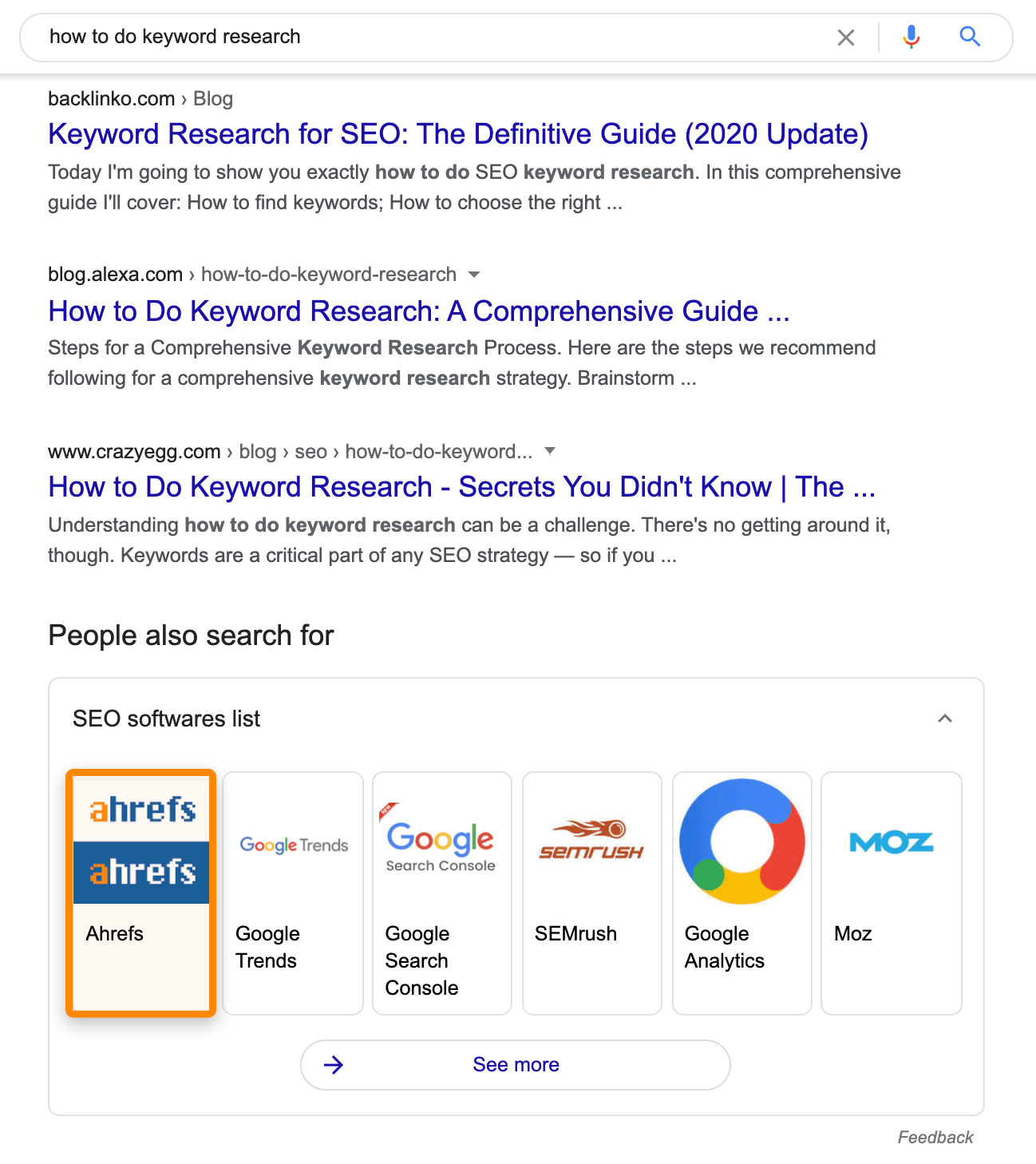Open the Backlinko keyword research guide link

click(458, 133)
